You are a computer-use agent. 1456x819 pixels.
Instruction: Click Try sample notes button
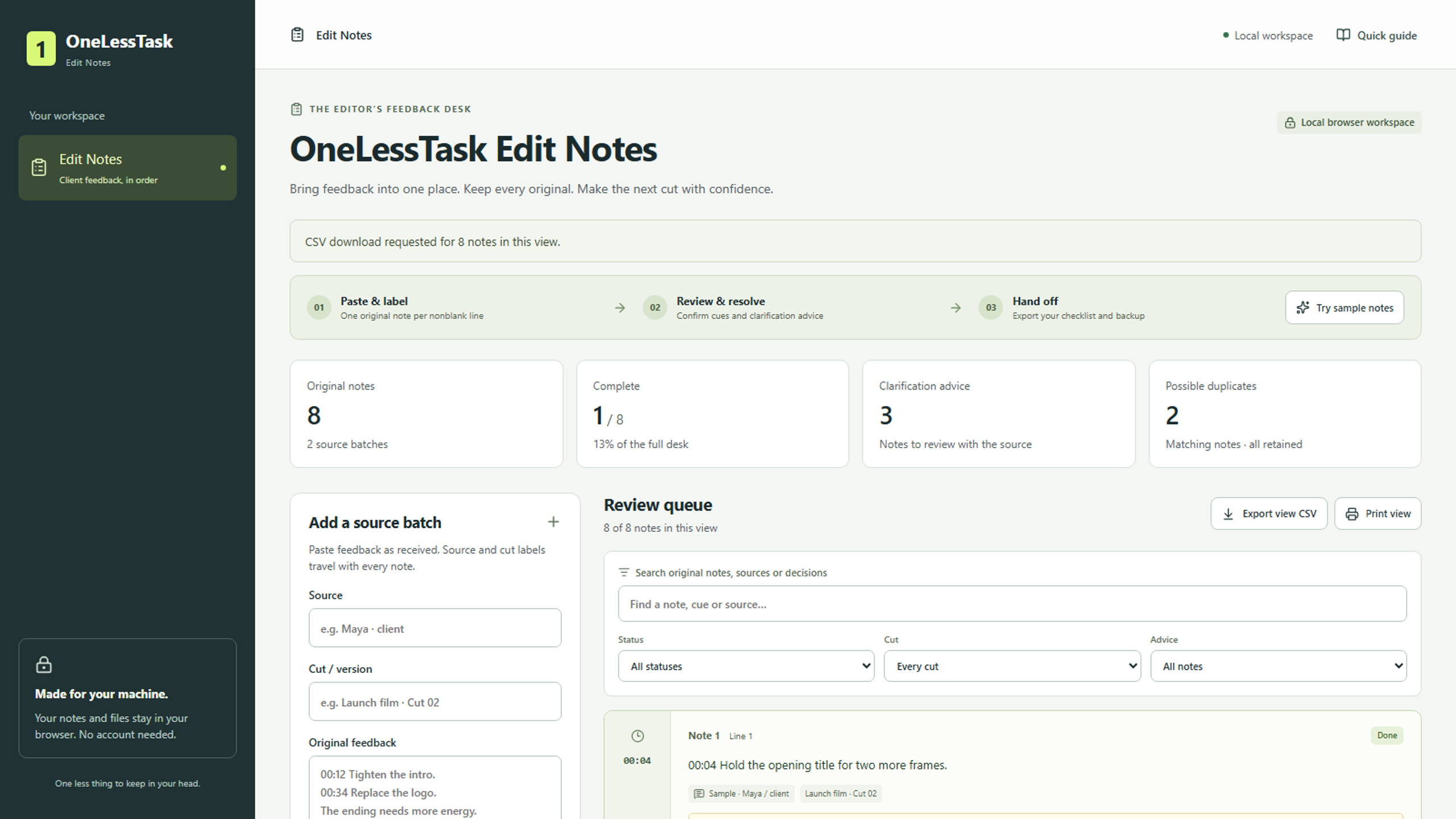[1345, 308]
